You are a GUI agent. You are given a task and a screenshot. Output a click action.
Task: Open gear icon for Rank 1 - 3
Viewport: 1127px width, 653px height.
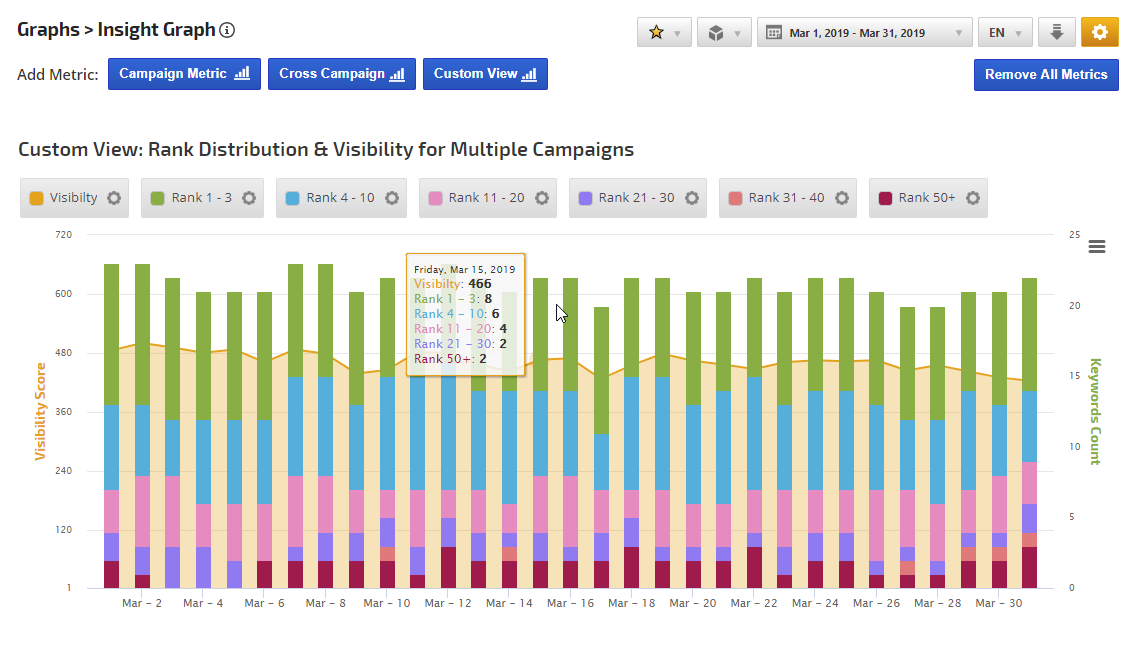[248, 198]
